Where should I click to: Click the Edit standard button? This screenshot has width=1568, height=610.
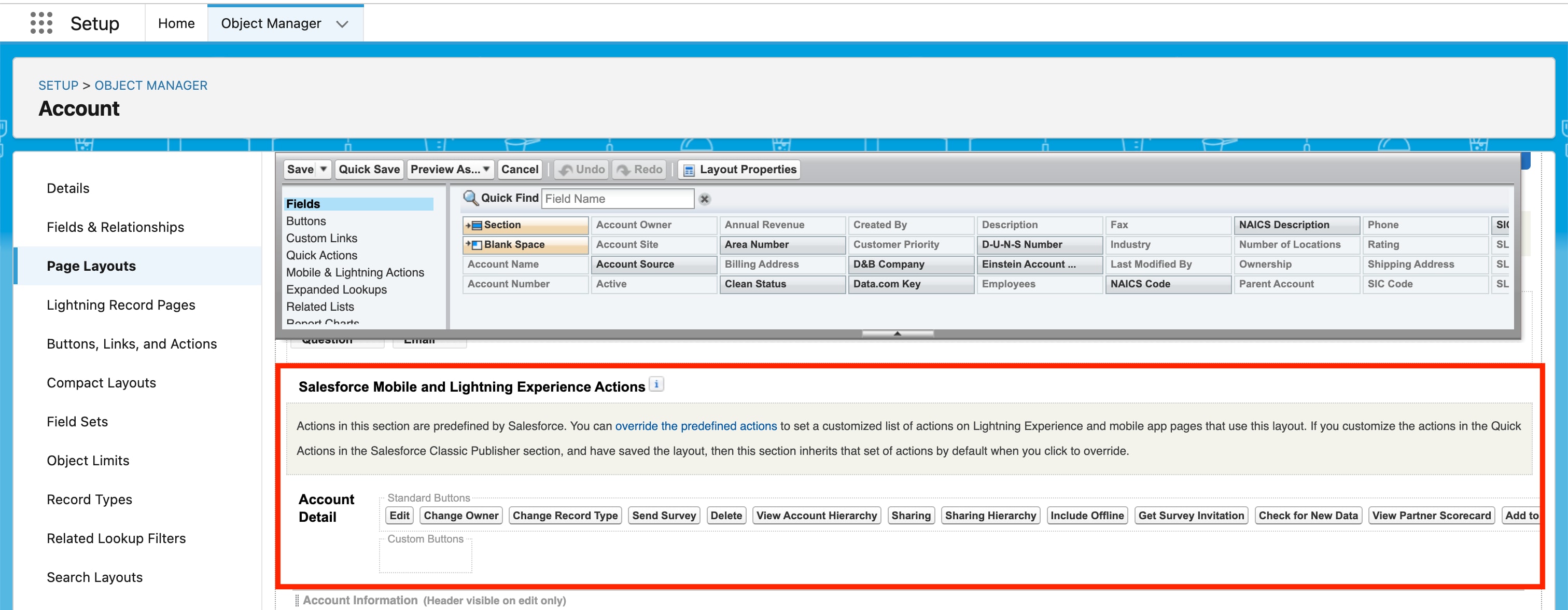pyautogui.click(x=399, y=516)
